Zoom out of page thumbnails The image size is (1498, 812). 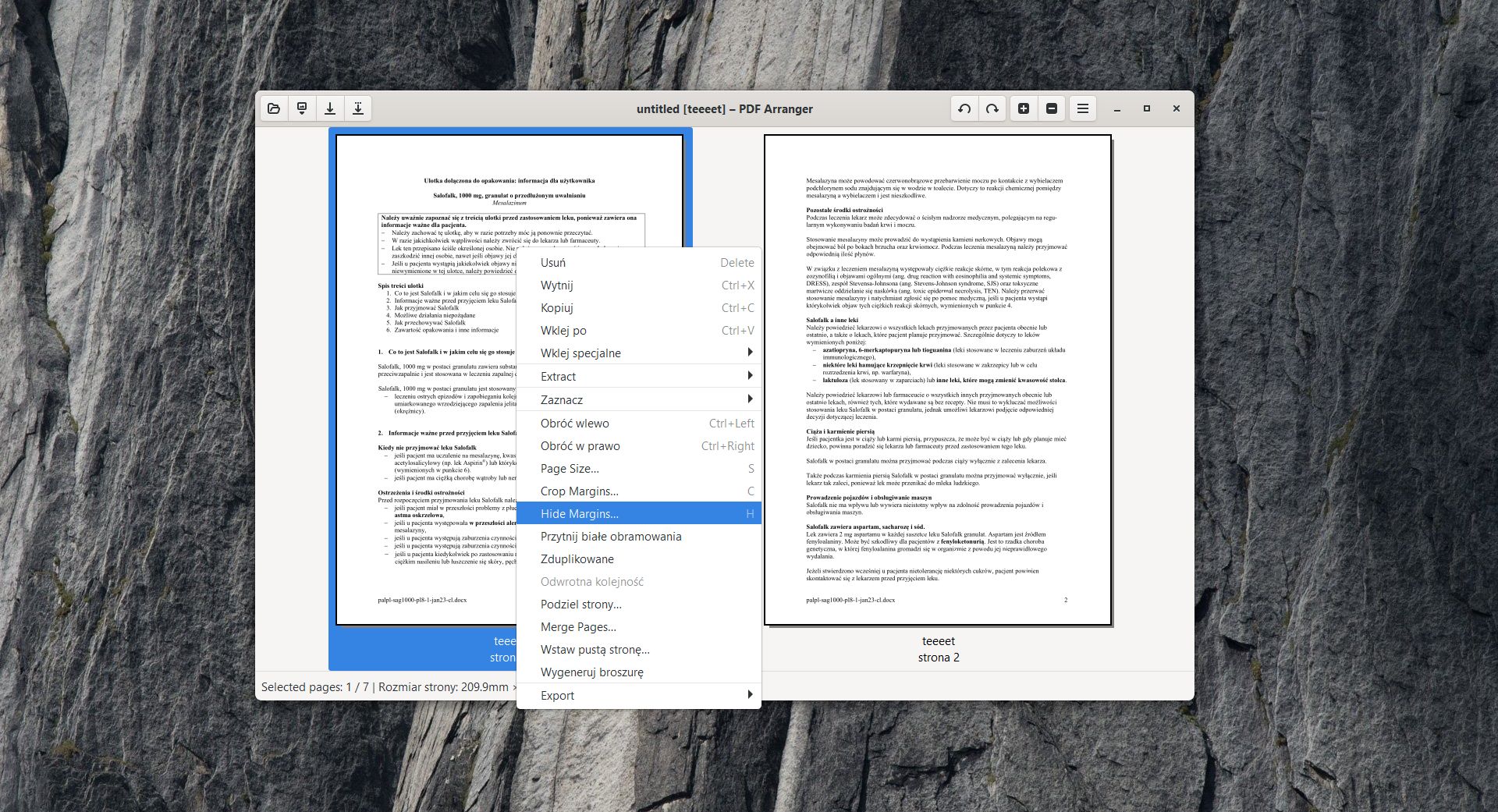coord(1051,108)
